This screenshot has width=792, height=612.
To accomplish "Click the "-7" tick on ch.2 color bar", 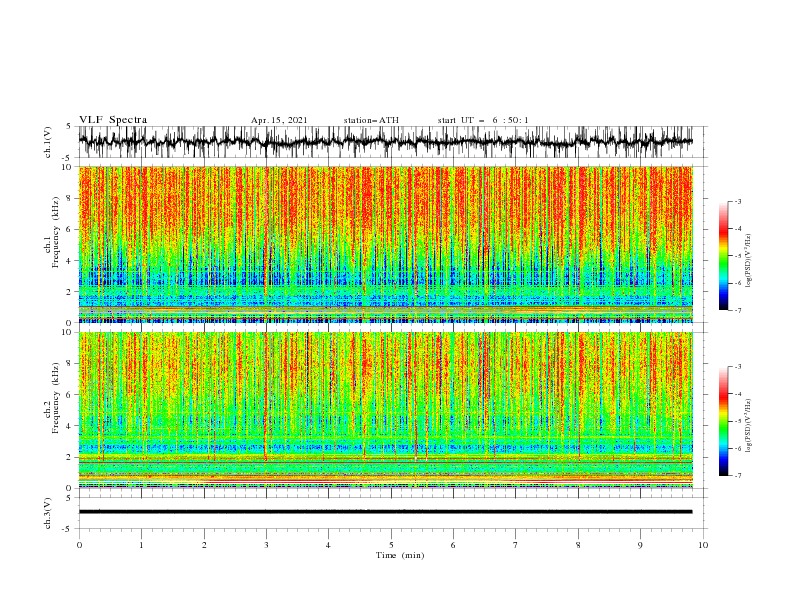I will click(x=737, y=476).
